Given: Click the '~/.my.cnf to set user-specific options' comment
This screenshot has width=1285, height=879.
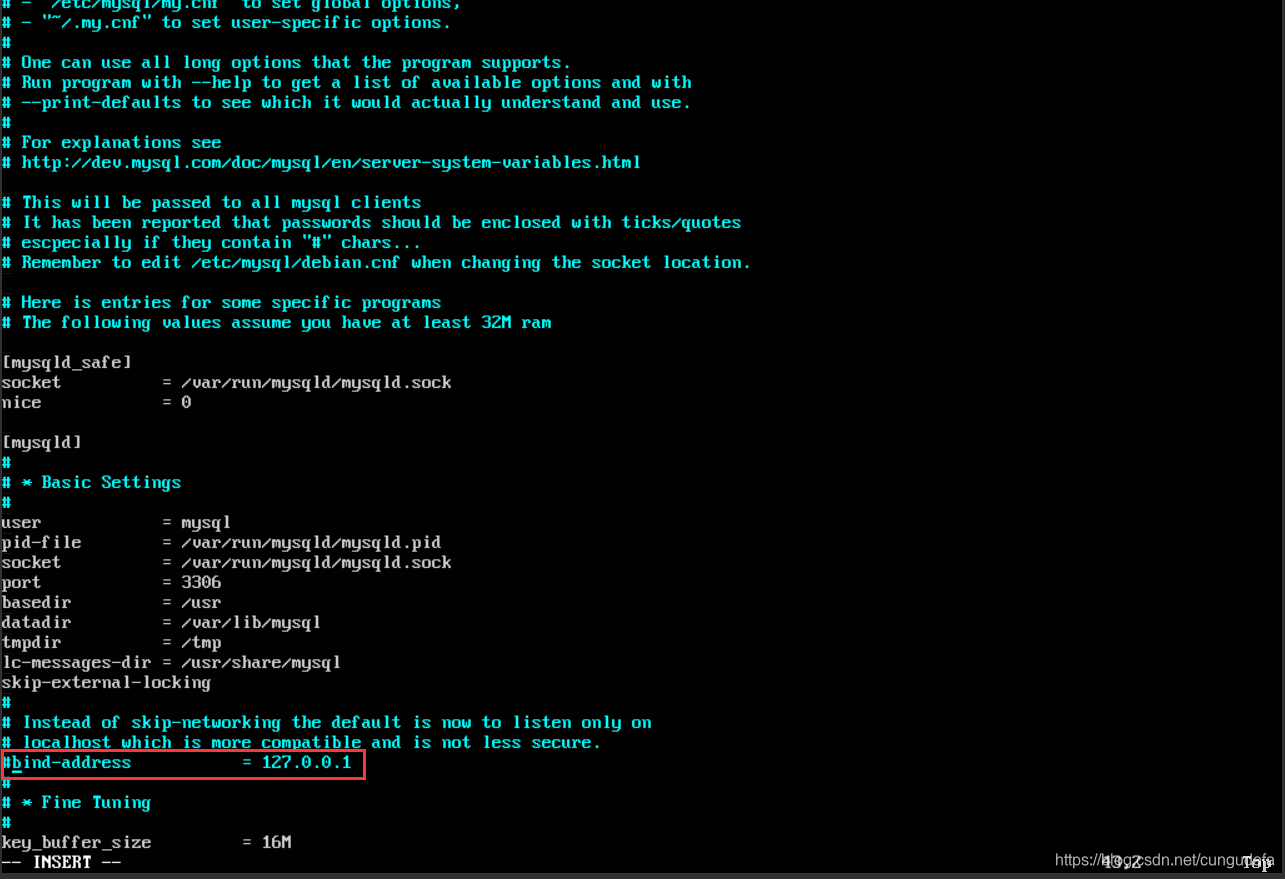Looking at the screenshot, I should (227, 23).
